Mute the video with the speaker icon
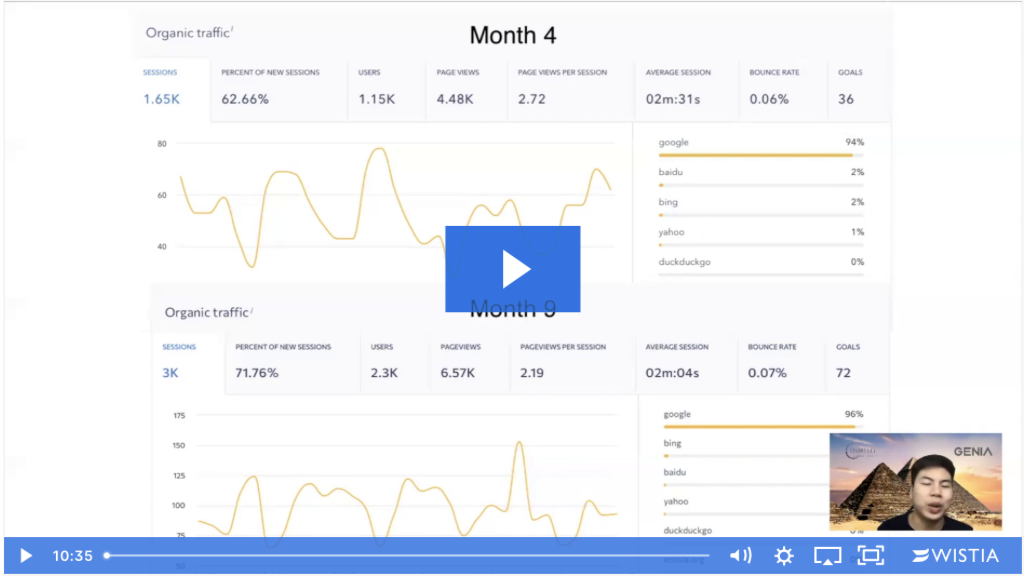 point(740,555)
